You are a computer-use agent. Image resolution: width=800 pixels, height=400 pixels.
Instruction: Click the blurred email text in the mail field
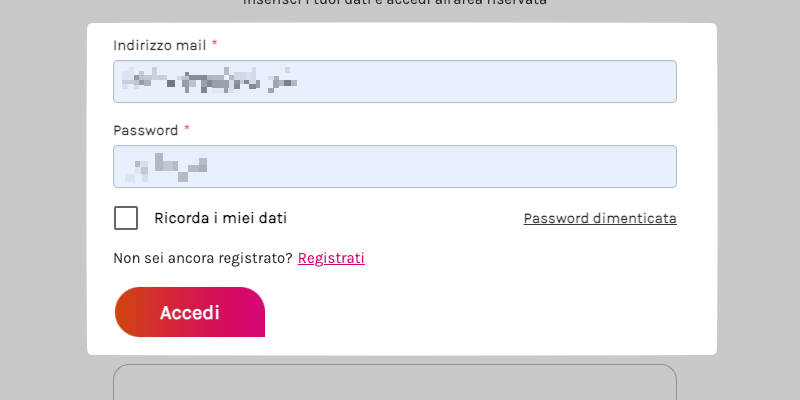[209, 81]
